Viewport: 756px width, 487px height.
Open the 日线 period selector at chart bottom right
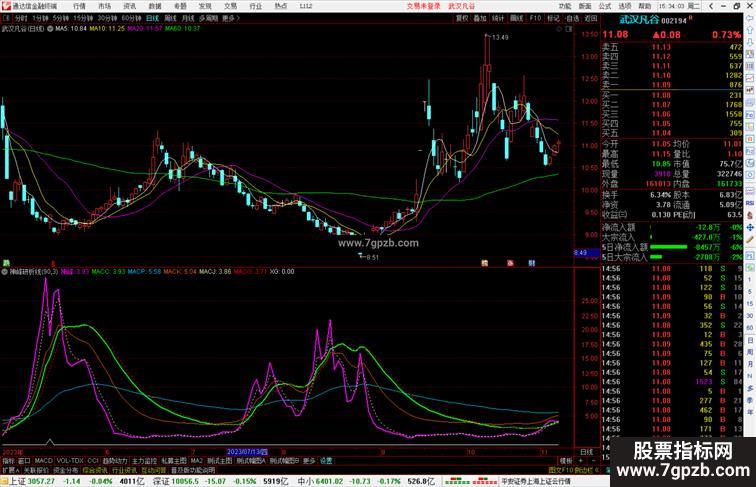point(586,452)
